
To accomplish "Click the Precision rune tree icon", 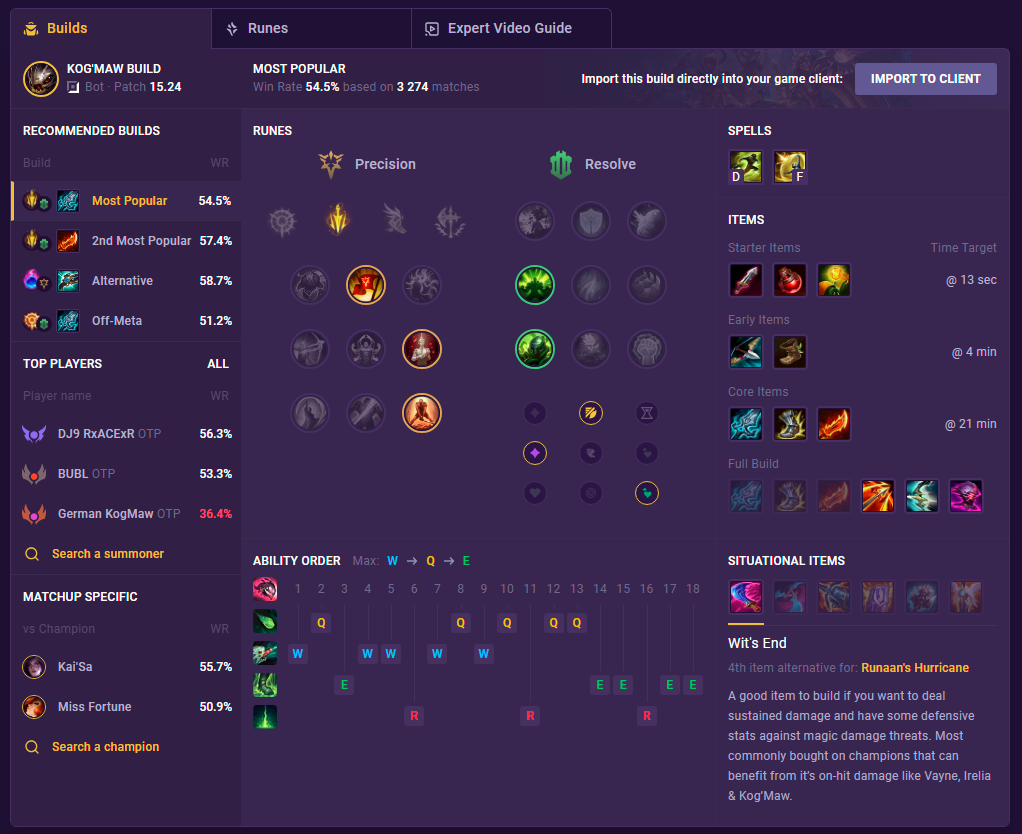I will pos(331,164).
